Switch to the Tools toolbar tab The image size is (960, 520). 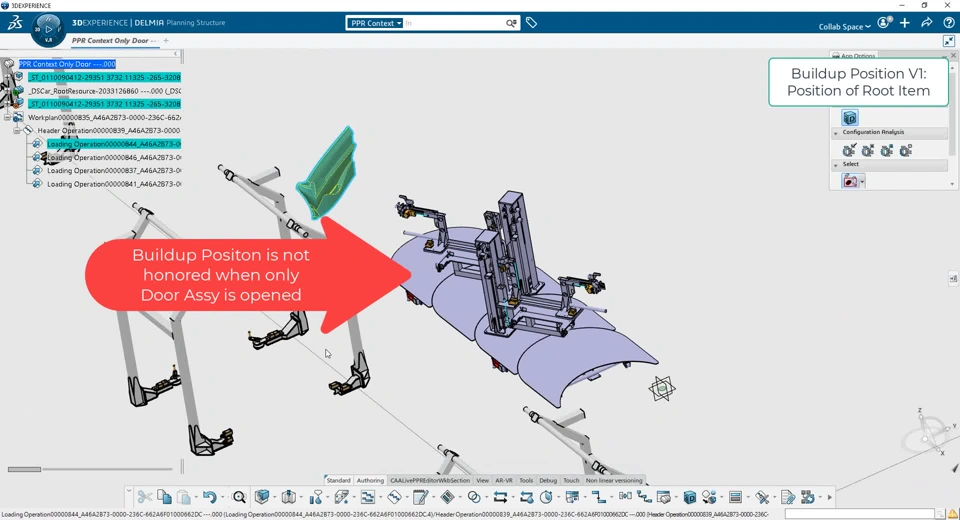(x=526, y=480)
